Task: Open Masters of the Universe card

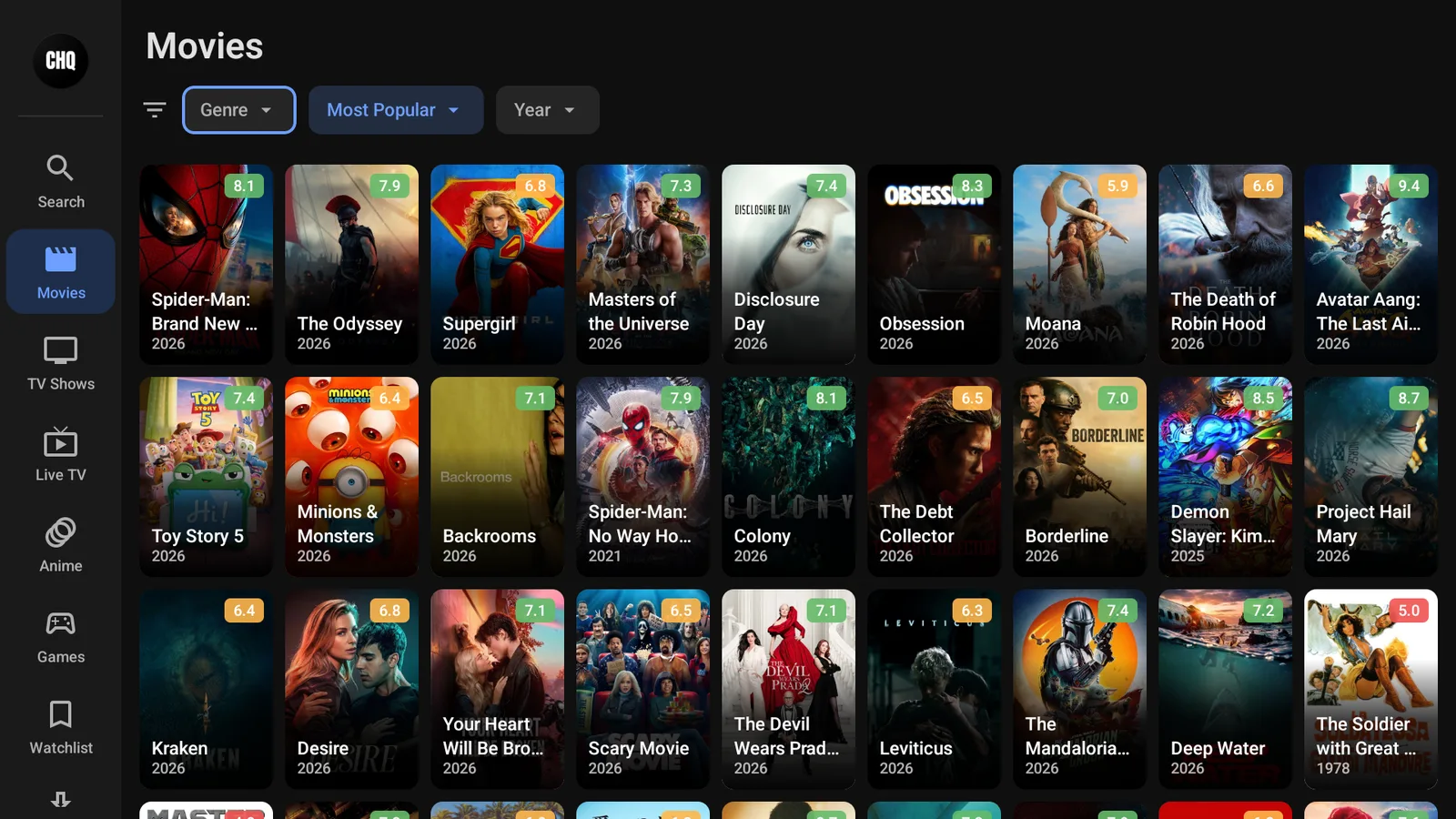Action: tap(643, 264)
